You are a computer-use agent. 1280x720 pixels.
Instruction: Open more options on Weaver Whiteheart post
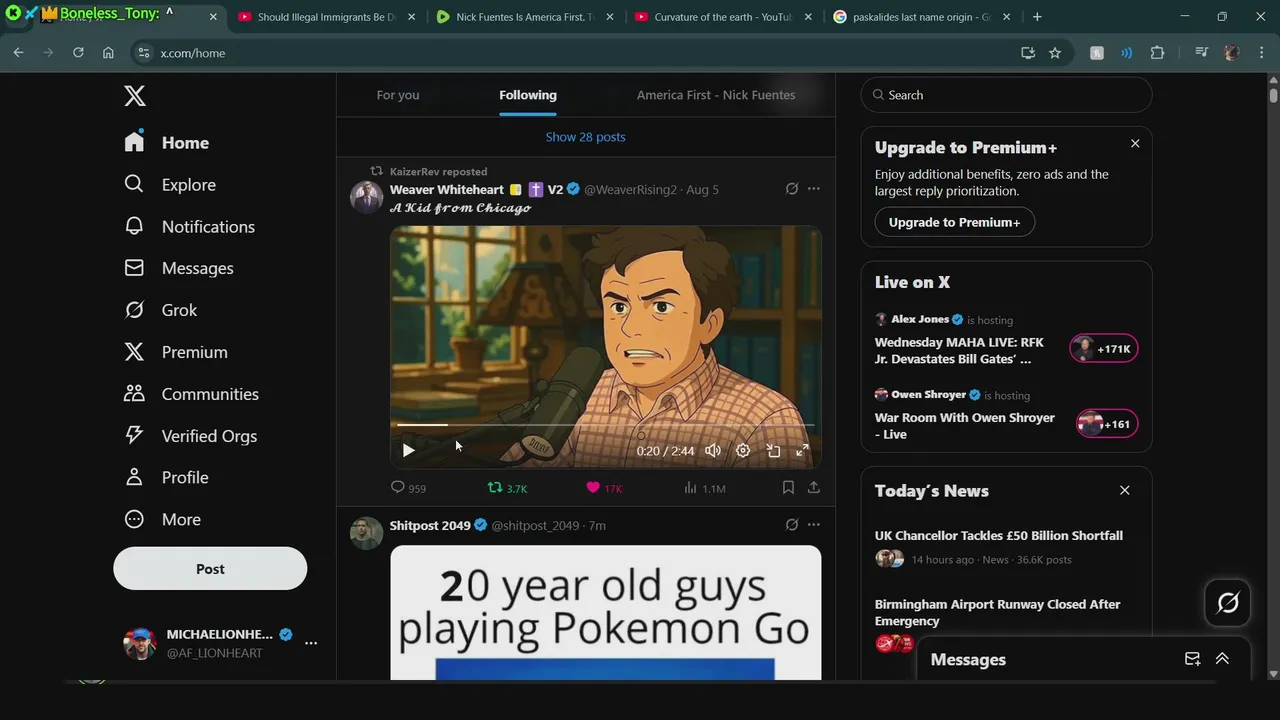[x=814, y=189]
